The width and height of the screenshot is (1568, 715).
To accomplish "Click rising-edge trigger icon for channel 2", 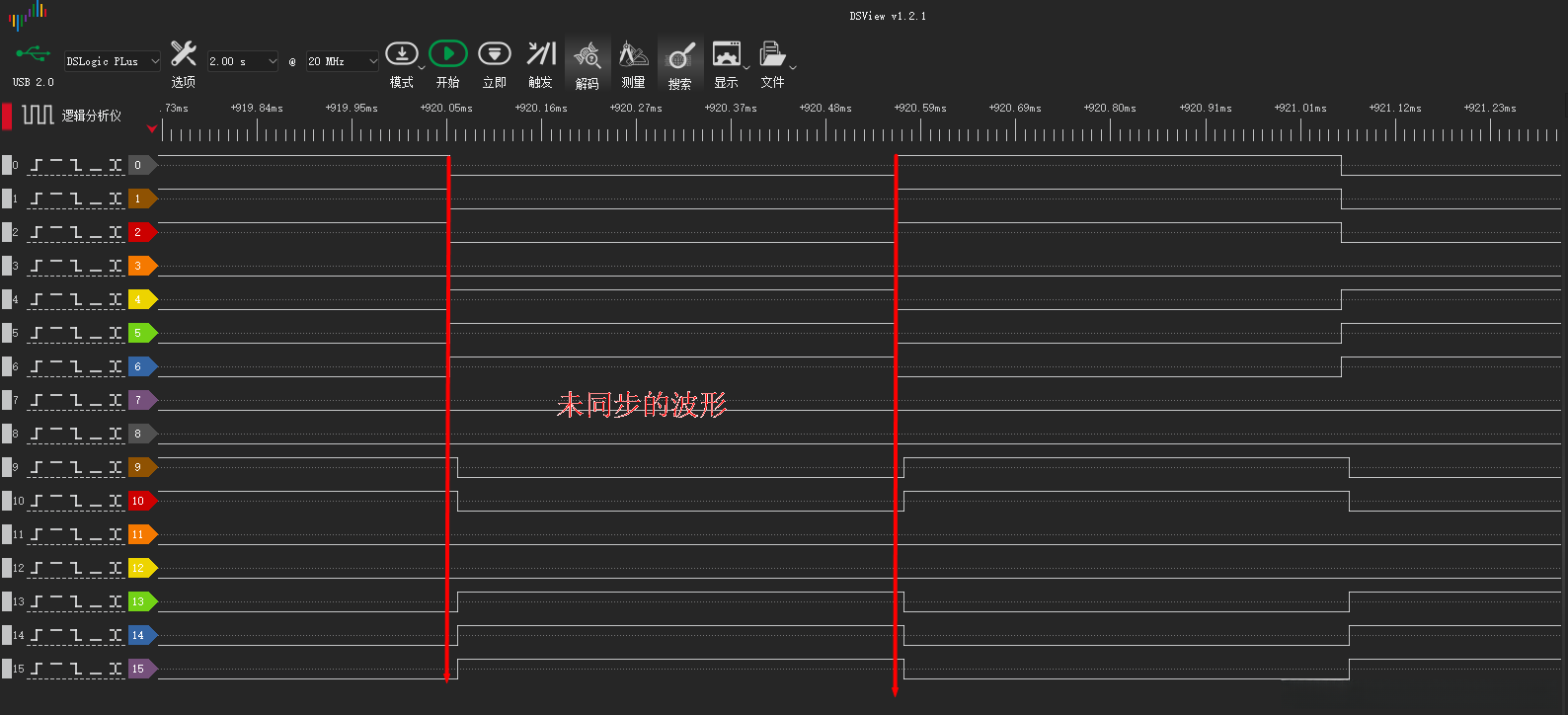I will 37,233.
